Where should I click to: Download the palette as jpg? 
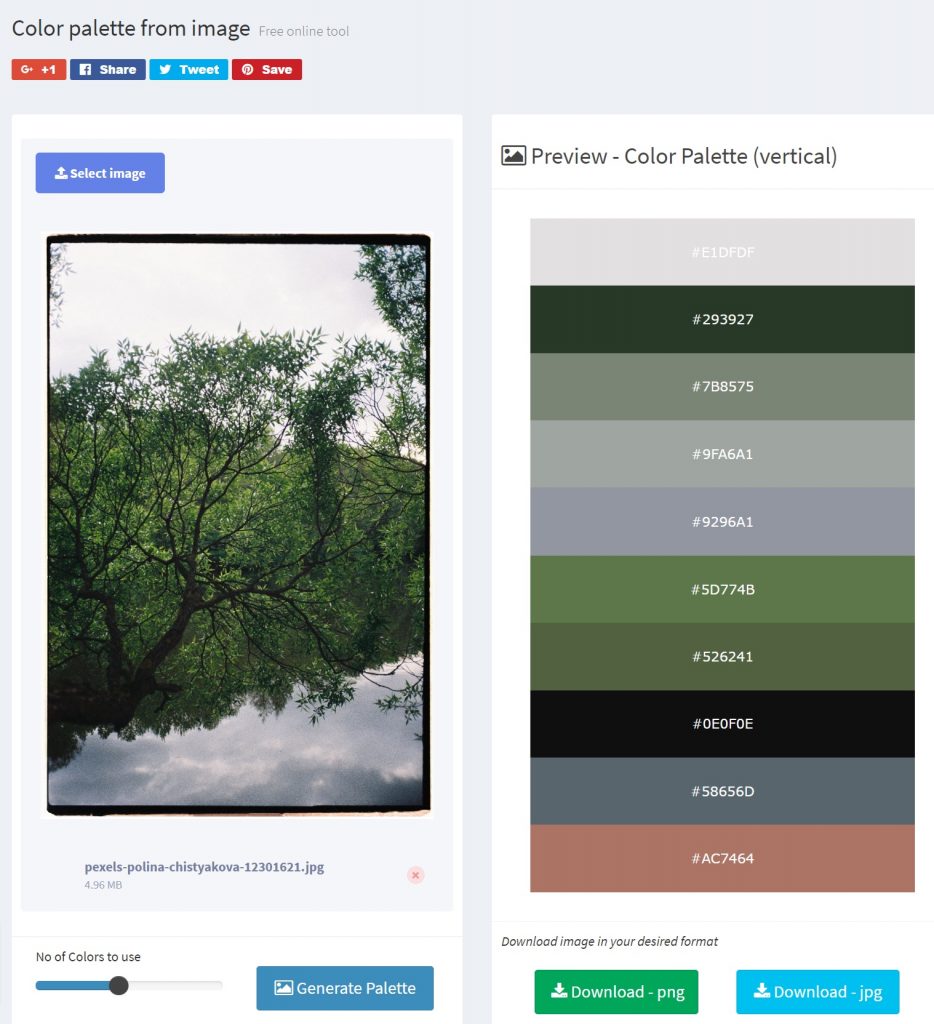pyautogui.click(x=818, y=992)
